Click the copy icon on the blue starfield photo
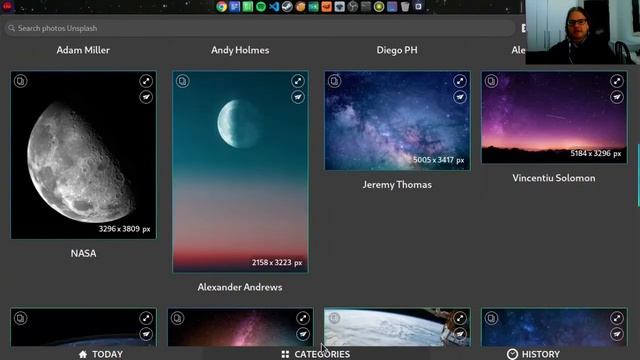Image resolution: width=640 pixels, height=360 pixels. (x=491, y=318)
